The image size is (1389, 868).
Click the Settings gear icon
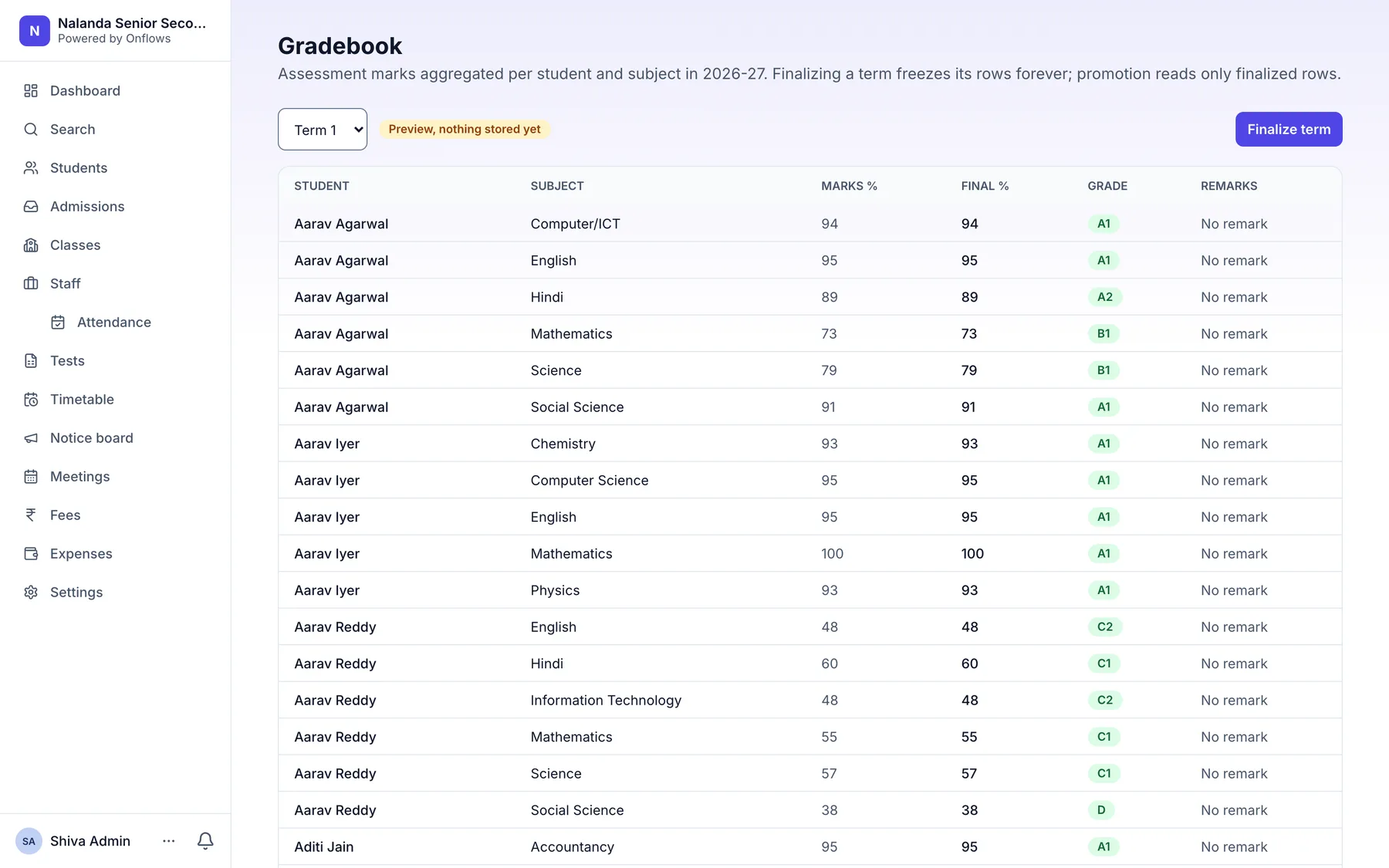click(x=31, y=593)
